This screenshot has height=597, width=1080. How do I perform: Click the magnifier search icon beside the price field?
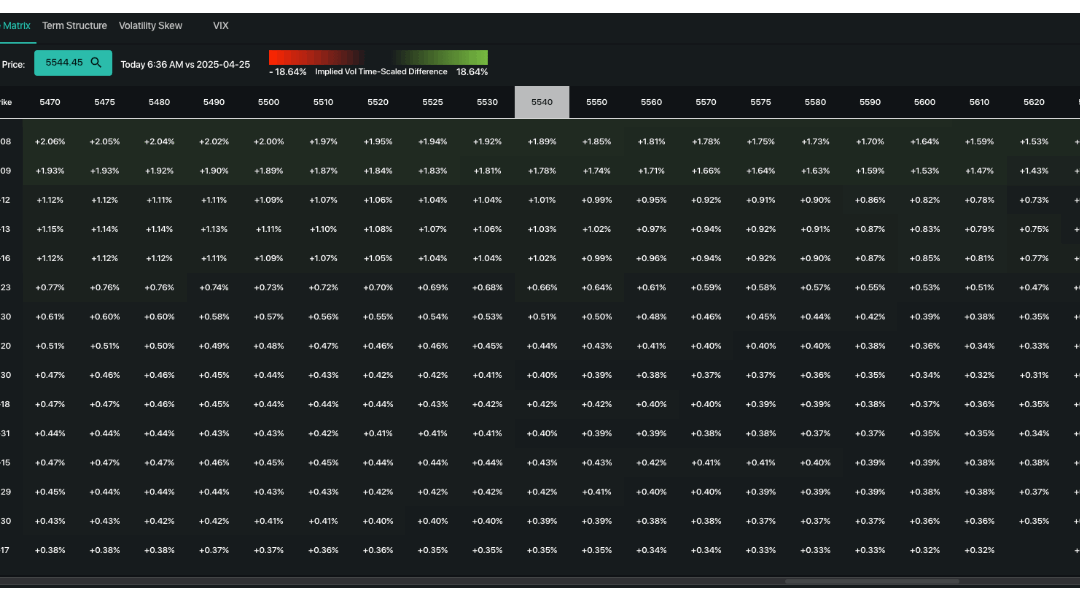[x=96, y=62]
